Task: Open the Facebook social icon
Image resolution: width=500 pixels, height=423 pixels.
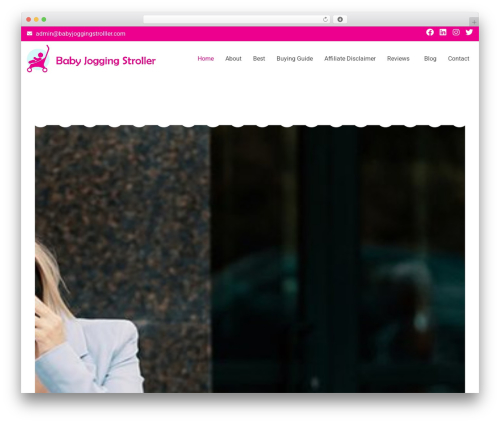Action: [430, 32]
